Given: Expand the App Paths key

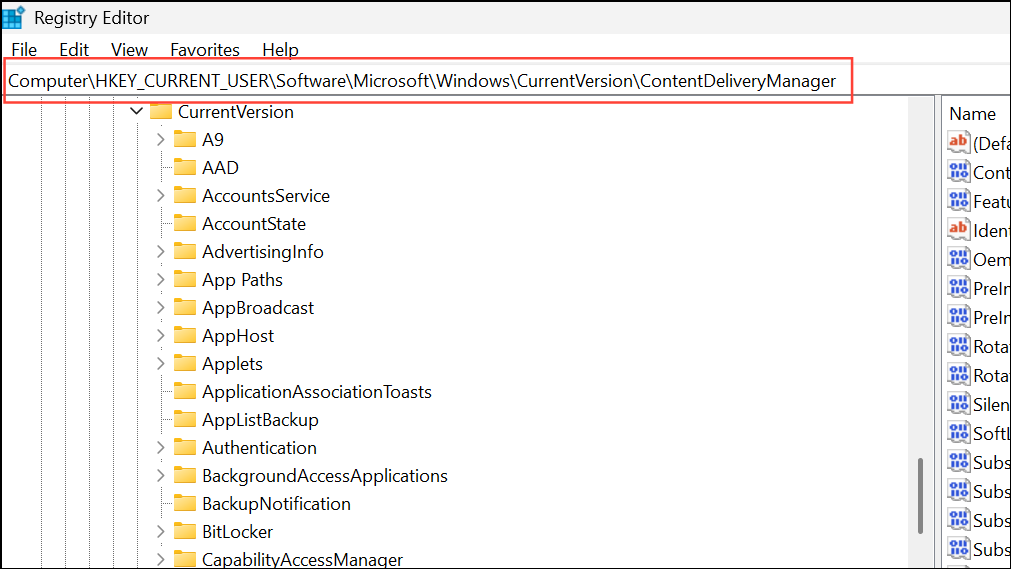Looking at the screenshot, I should (161, 279).
